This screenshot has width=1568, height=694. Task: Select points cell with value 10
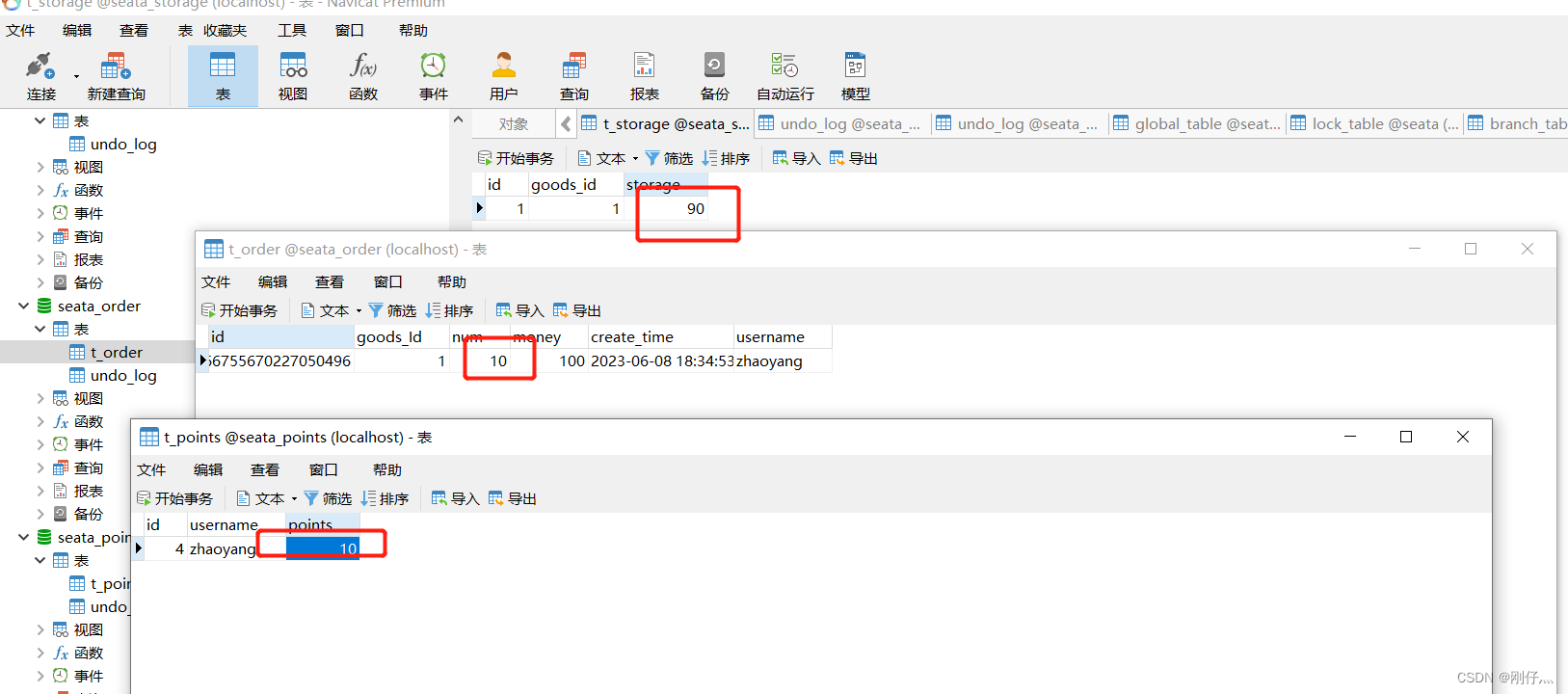(x=323, y=548)
